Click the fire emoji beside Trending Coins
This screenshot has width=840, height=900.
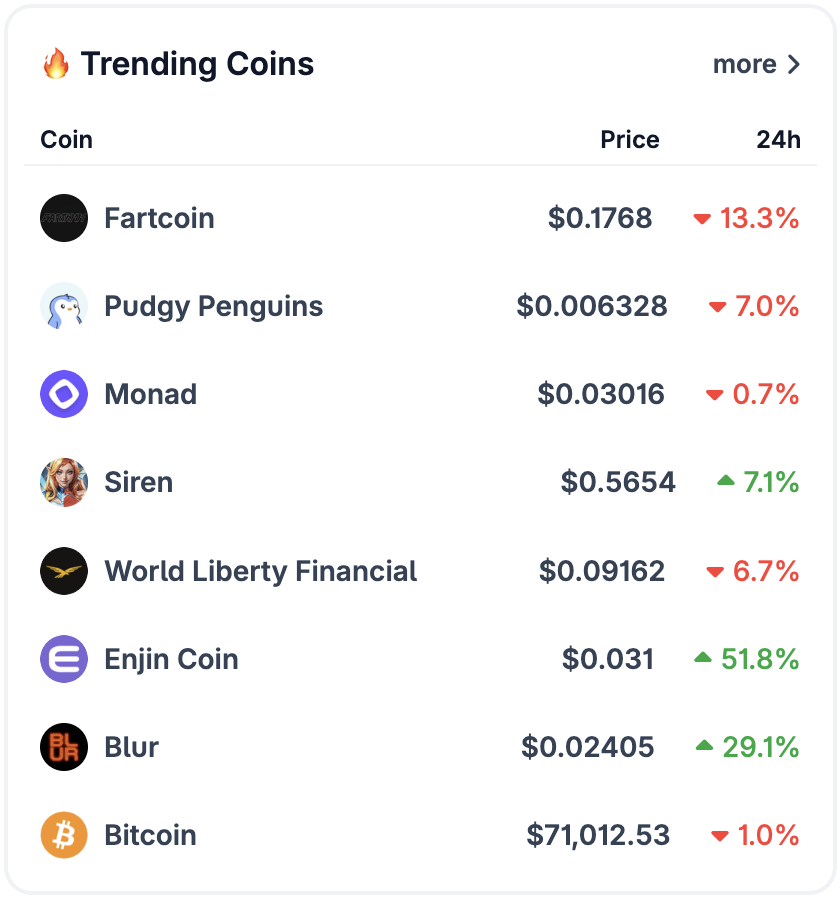click(x=56, y=64)
